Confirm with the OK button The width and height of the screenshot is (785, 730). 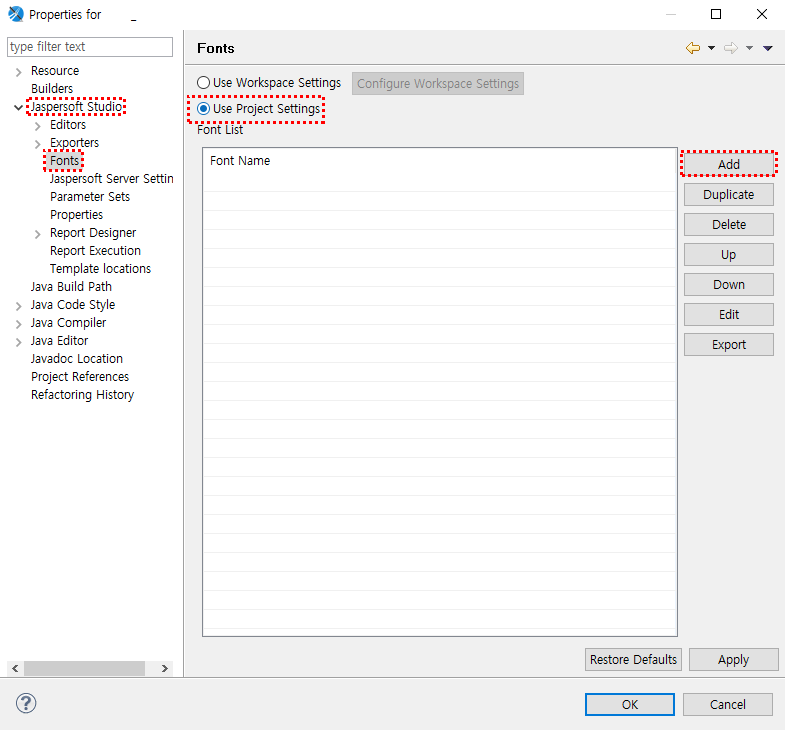click(630, 704)
